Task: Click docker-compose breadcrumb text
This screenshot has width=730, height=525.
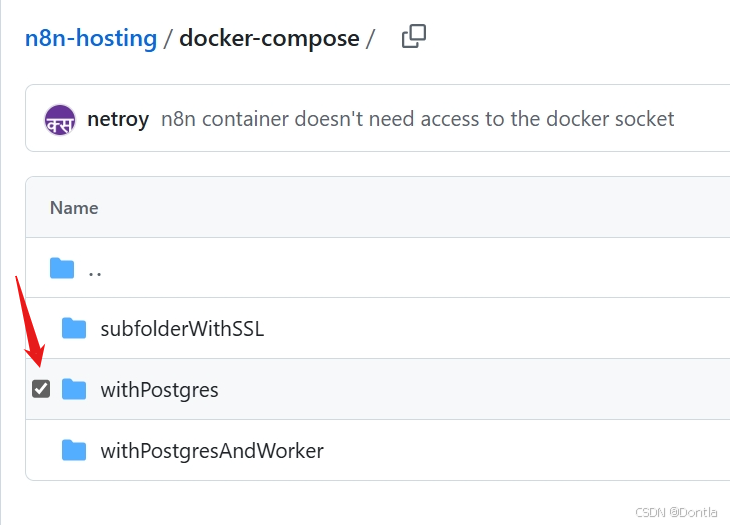Action: (269, 38)
